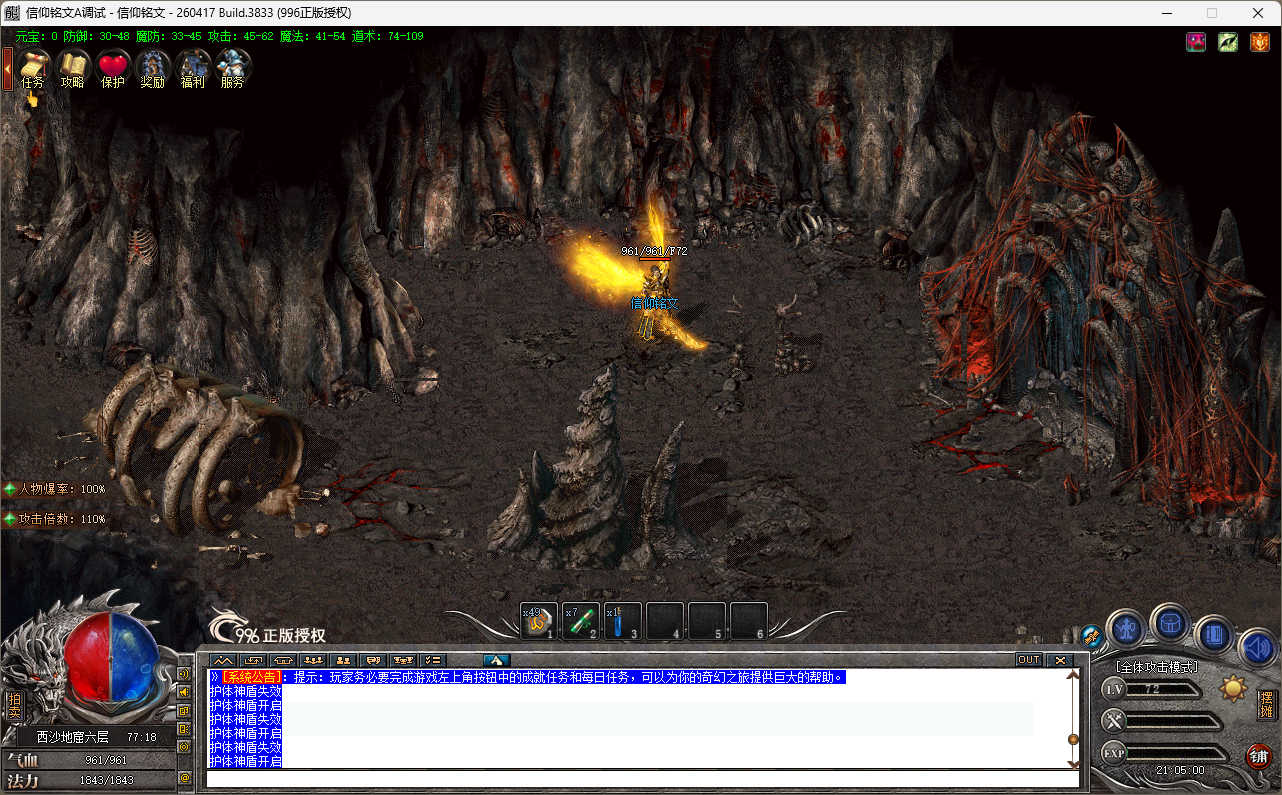Open the 拍卖 auction button
Screen dimensions: 1282x795
pyautogui.click(x=14, y=706)
